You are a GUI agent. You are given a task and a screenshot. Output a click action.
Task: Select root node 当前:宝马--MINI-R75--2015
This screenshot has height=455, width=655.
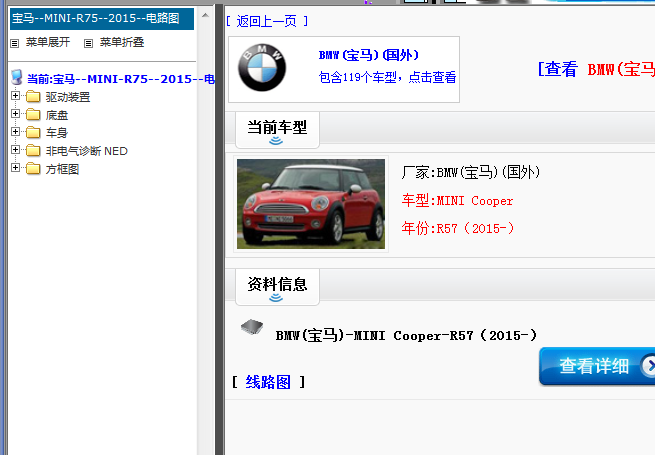click(121, 79)
